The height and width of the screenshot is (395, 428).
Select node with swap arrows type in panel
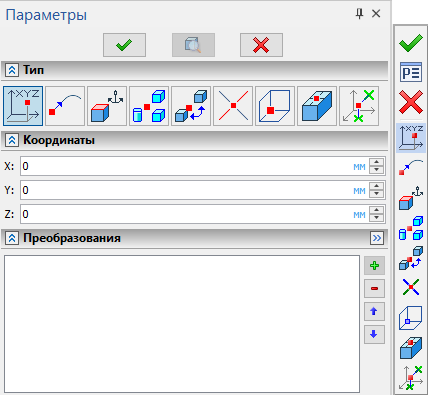(191, 106)
